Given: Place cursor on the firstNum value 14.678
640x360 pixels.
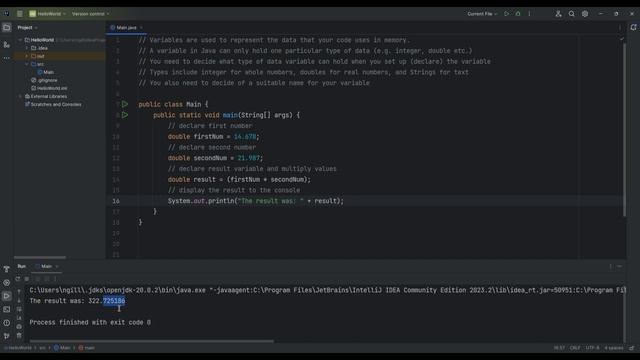Looking at the screenshot, I should pyautogui.click(x=245, y=137).
